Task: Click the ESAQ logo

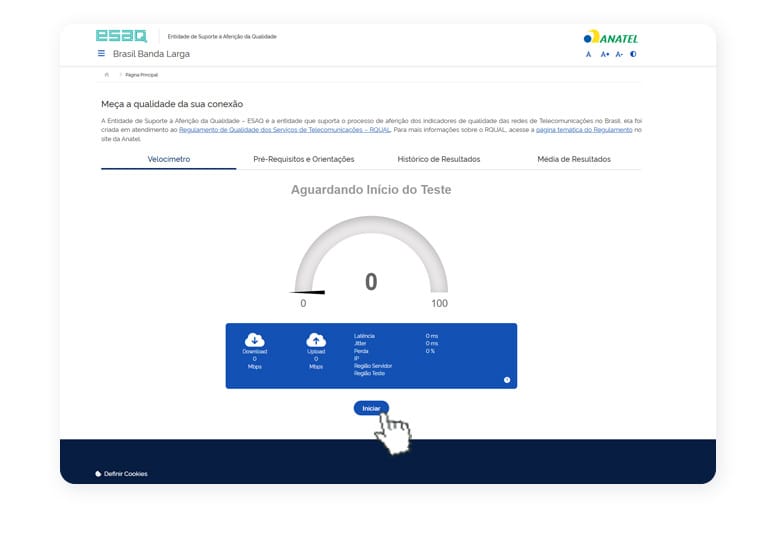Action: (122, 36)
